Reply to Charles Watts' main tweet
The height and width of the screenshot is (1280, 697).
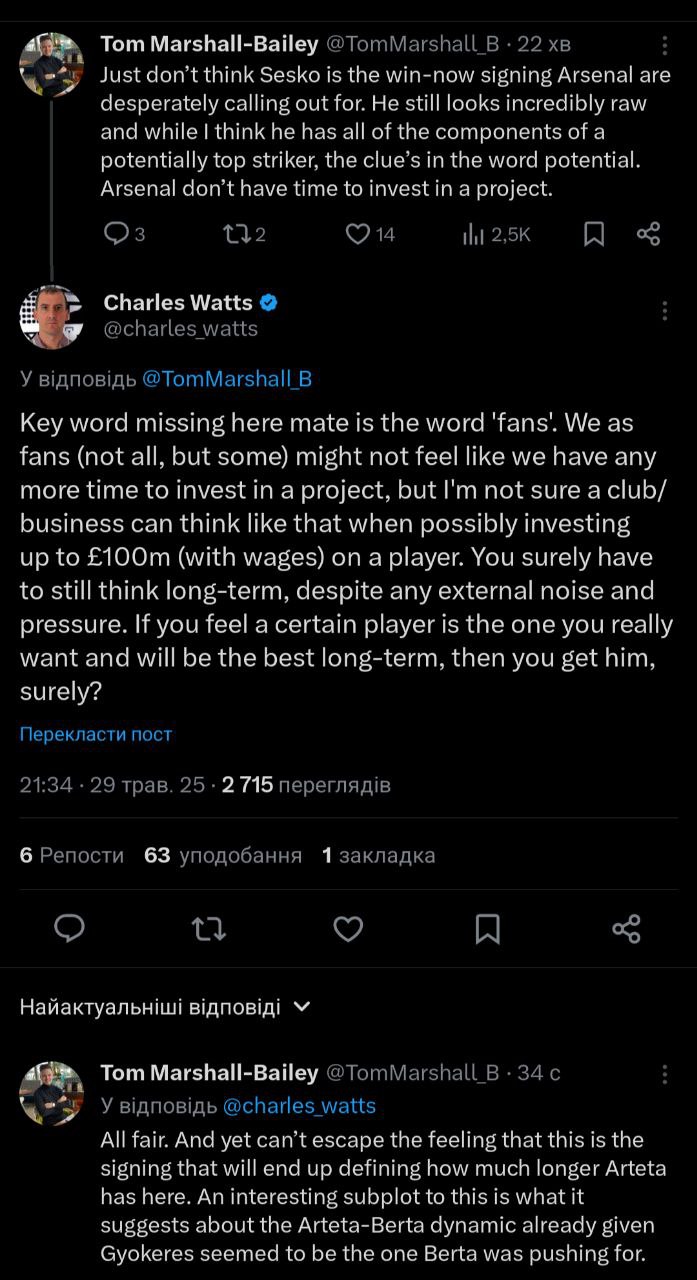[69, 929]
